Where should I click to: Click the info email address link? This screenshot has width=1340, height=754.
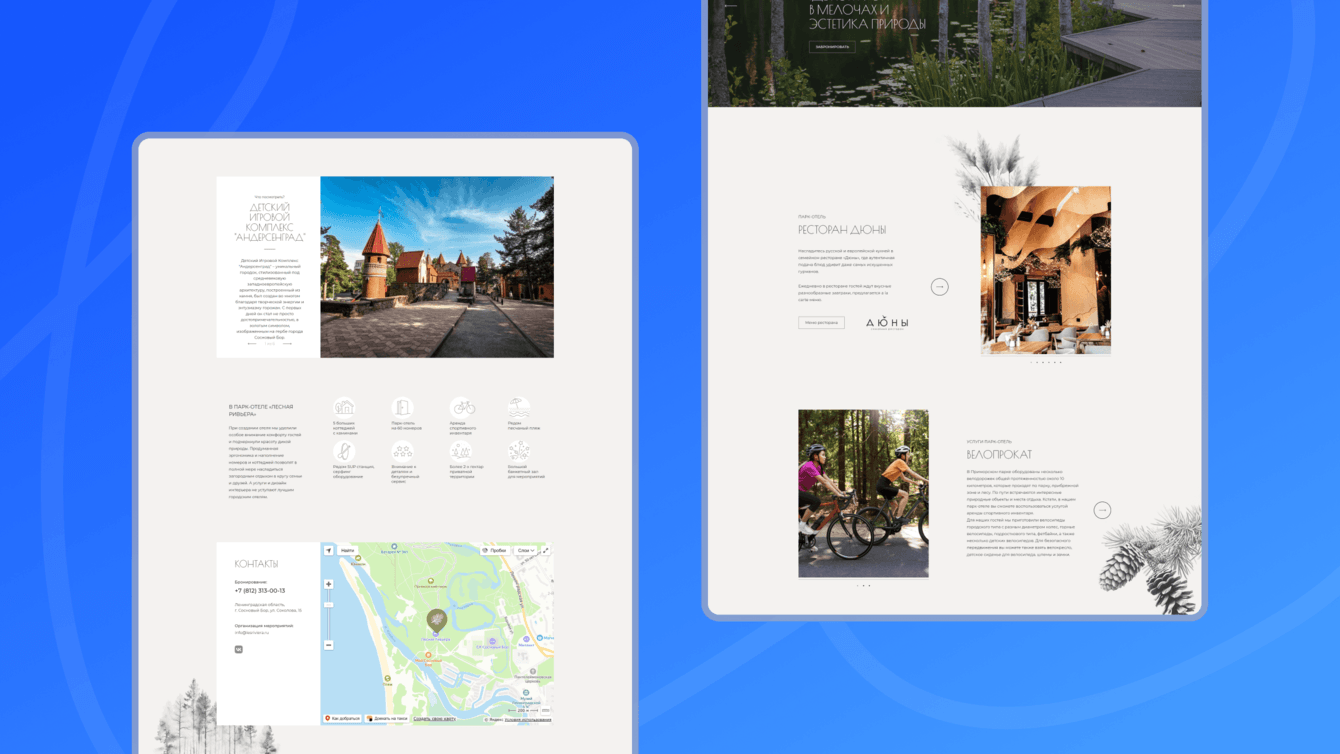pos(253,632)
